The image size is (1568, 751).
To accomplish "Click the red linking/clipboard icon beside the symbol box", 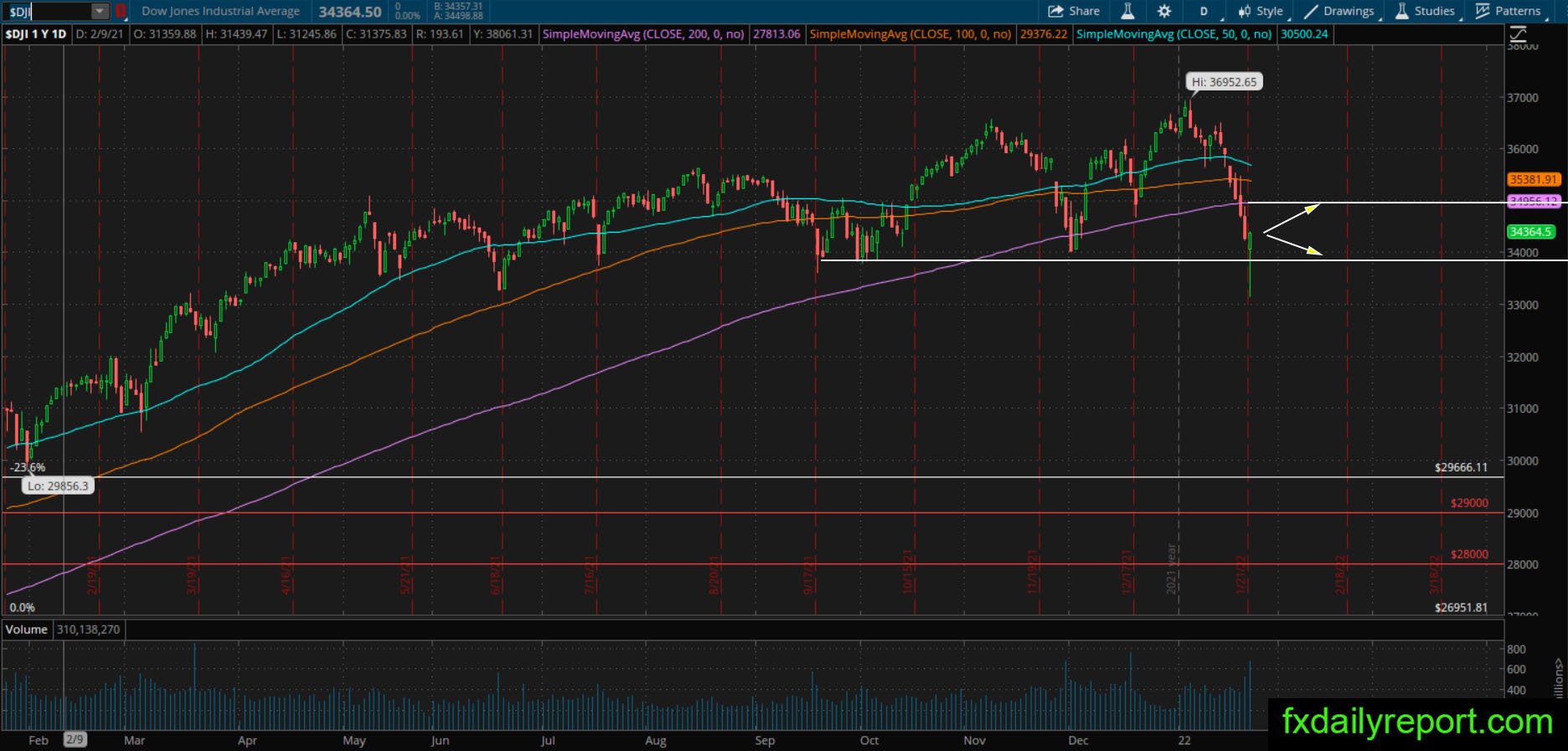I will click(121, 11).
